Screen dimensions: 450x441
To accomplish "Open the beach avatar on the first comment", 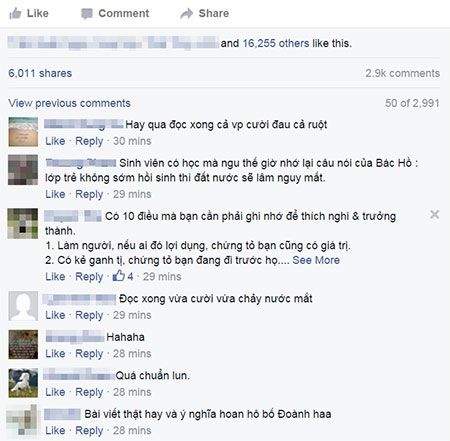I will (23, 132).
